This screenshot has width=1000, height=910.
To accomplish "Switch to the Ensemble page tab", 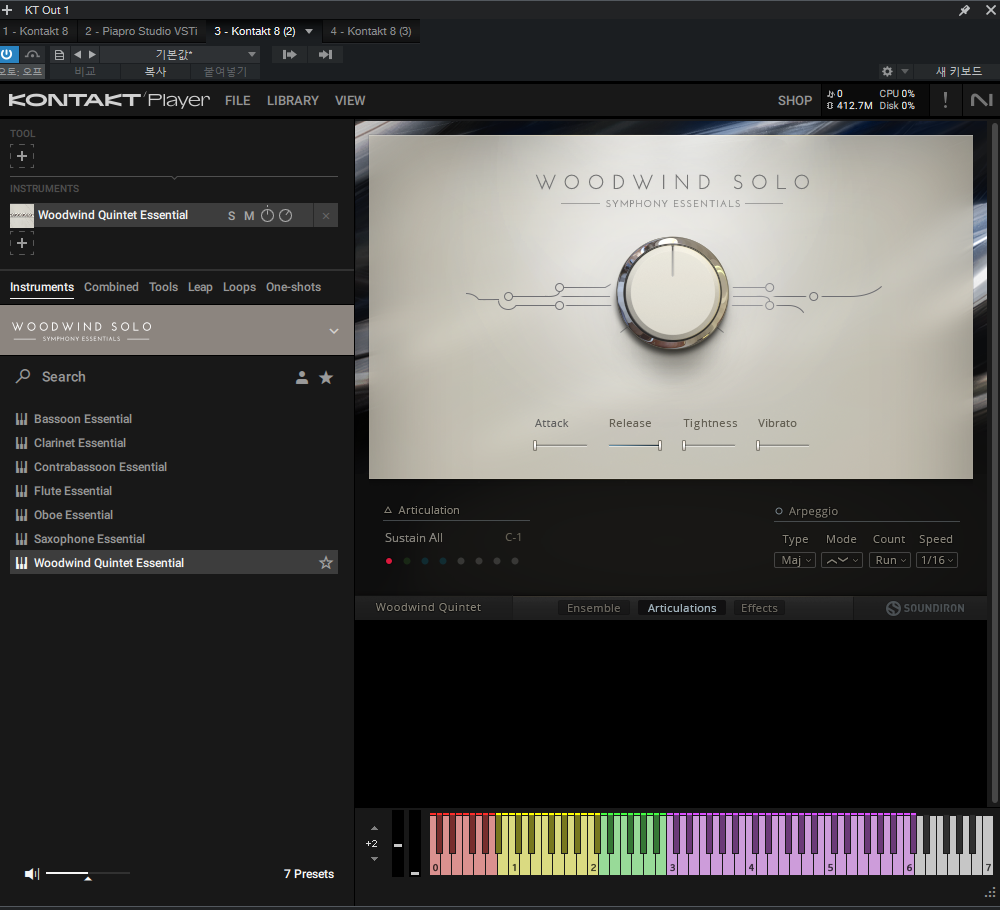I will 594,608.
